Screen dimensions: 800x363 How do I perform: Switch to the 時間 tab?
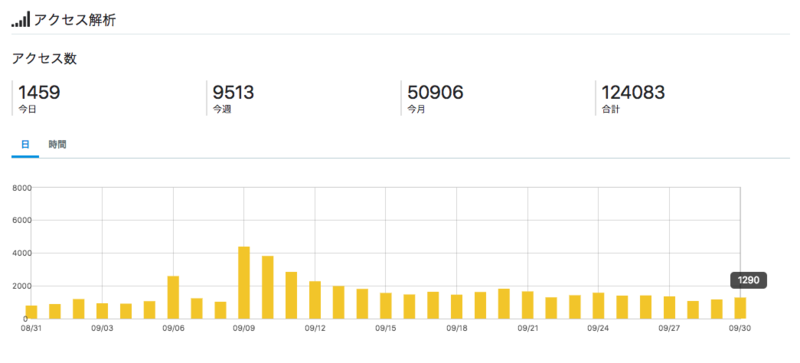click(x=57, y=144)
